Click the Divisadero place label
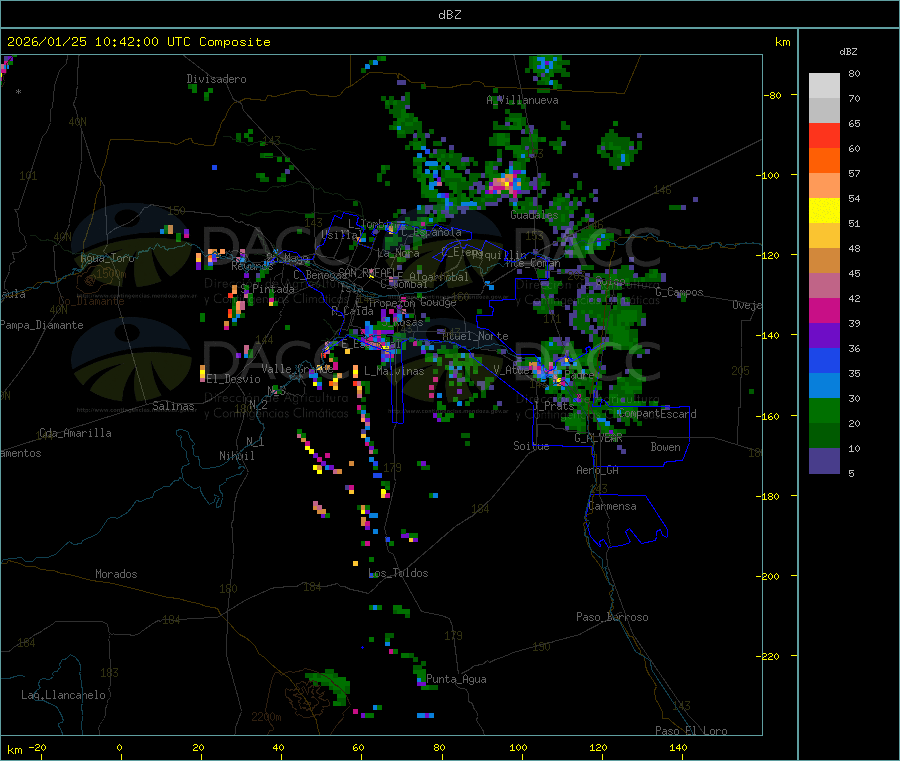The image size is (900, 761). [216, 79]
